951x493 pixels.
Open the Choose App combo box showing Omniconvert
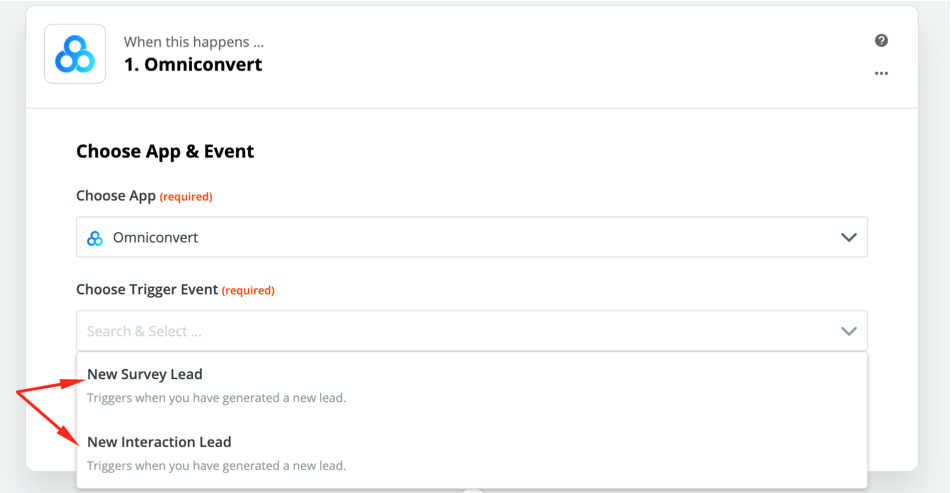point(471,238)
